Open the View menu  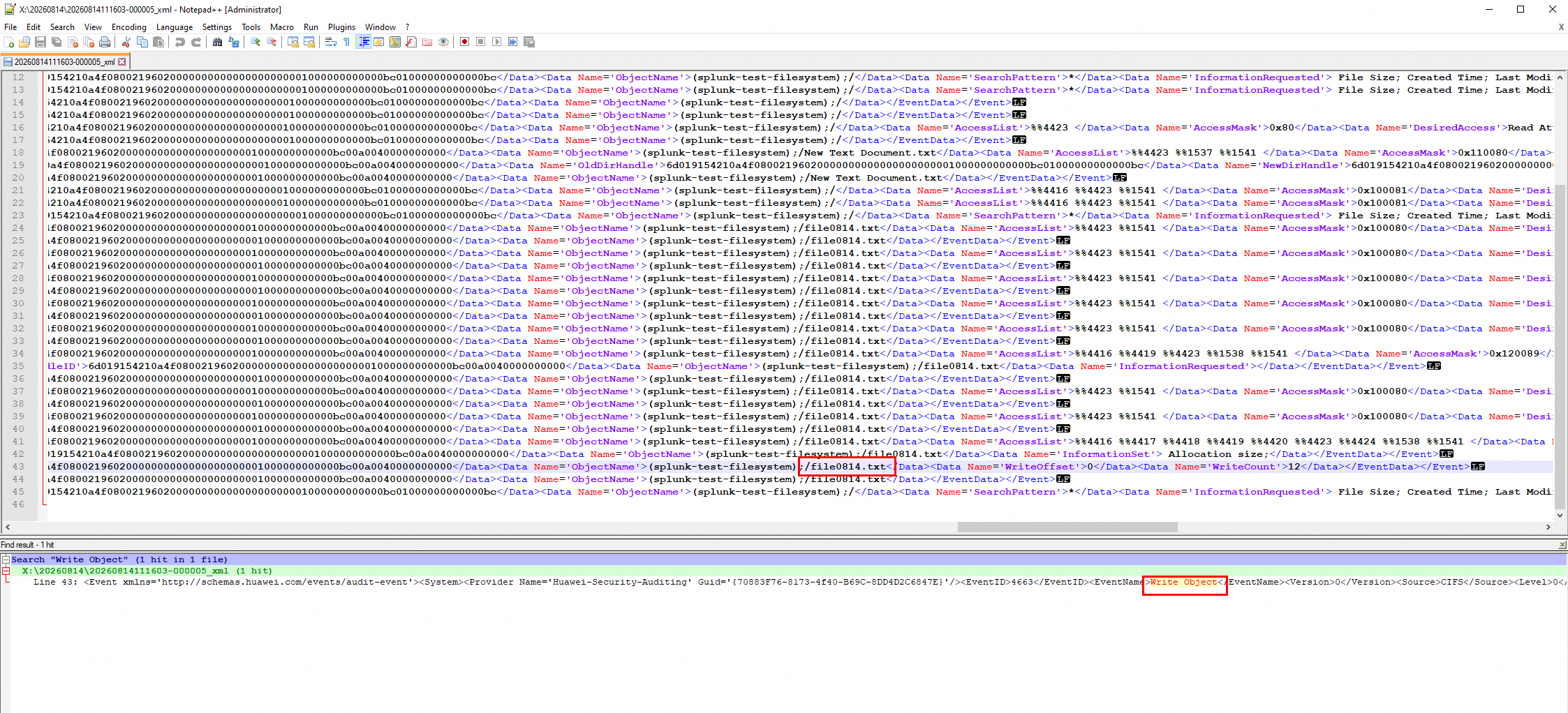pos(93,27)
